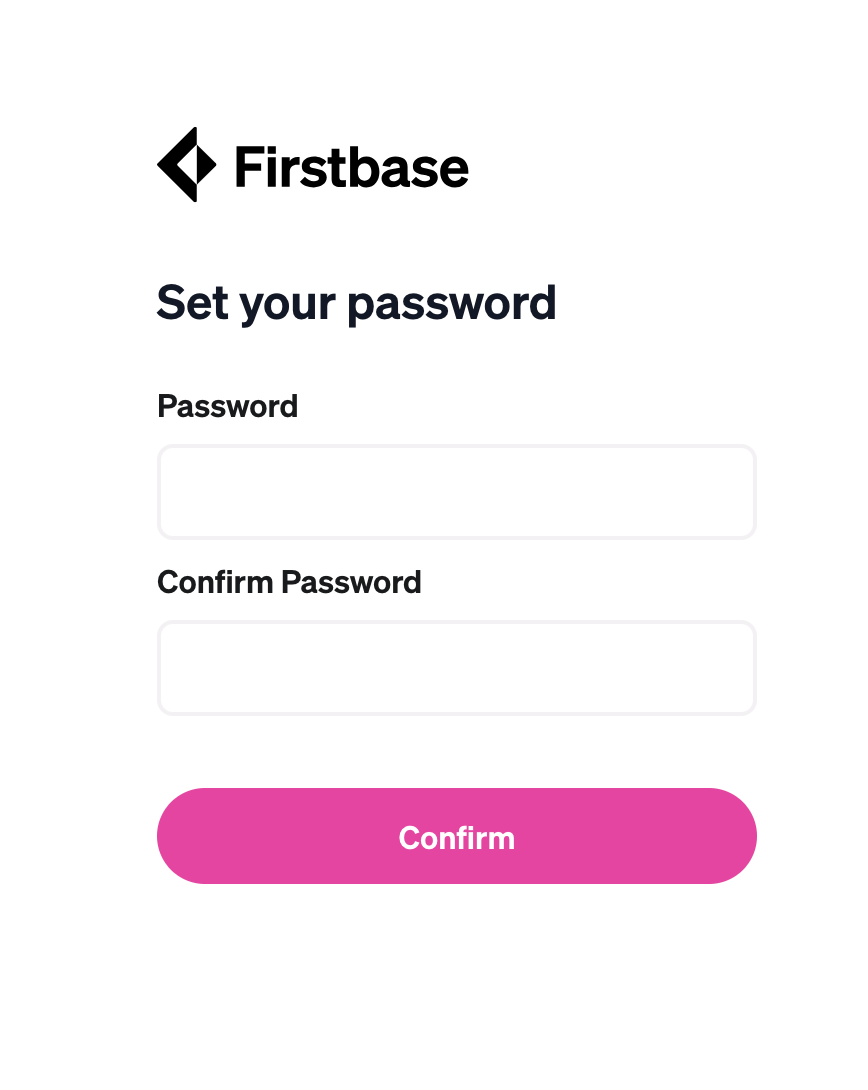Click the Set your password heading
Image resolution: width=868 pixels, height=1090 pixels.
pos(356,303)
